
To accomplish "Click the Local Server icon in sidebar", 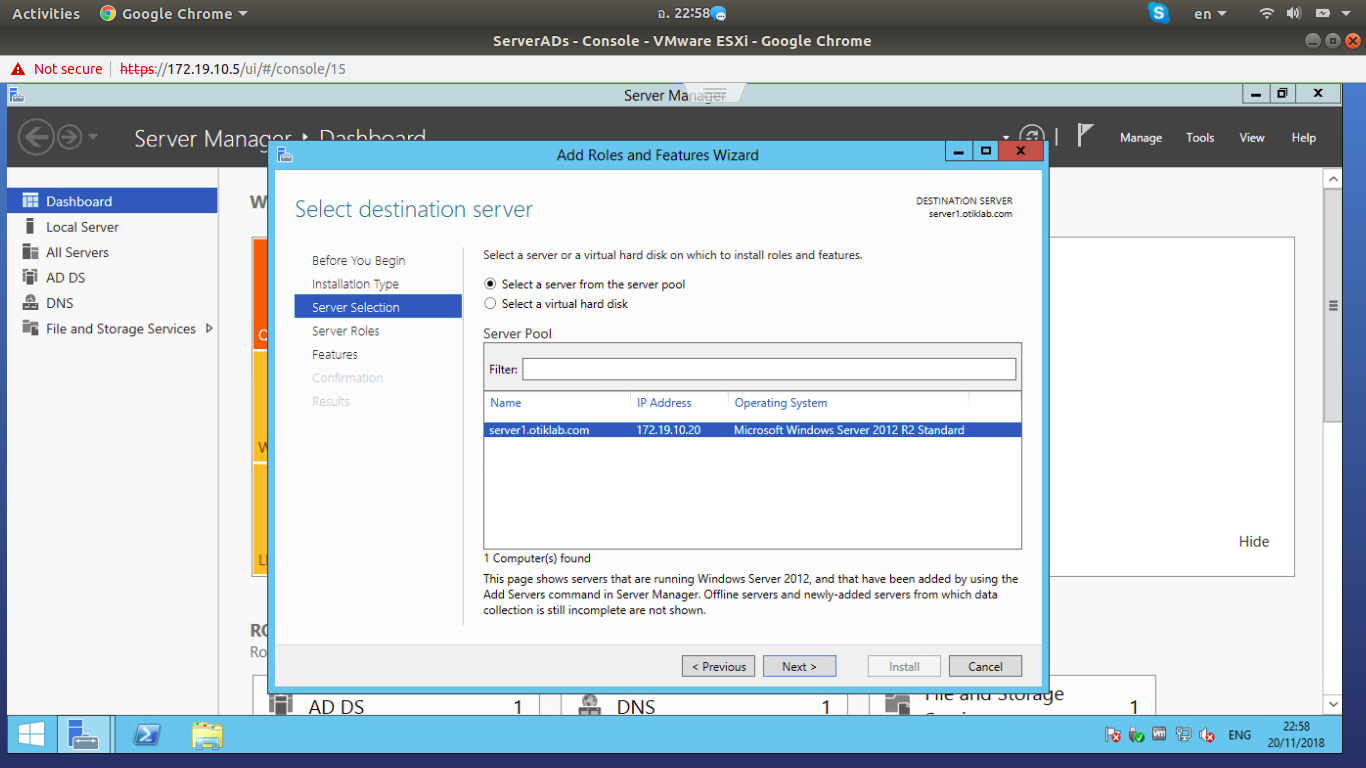I will click(30, 227).
